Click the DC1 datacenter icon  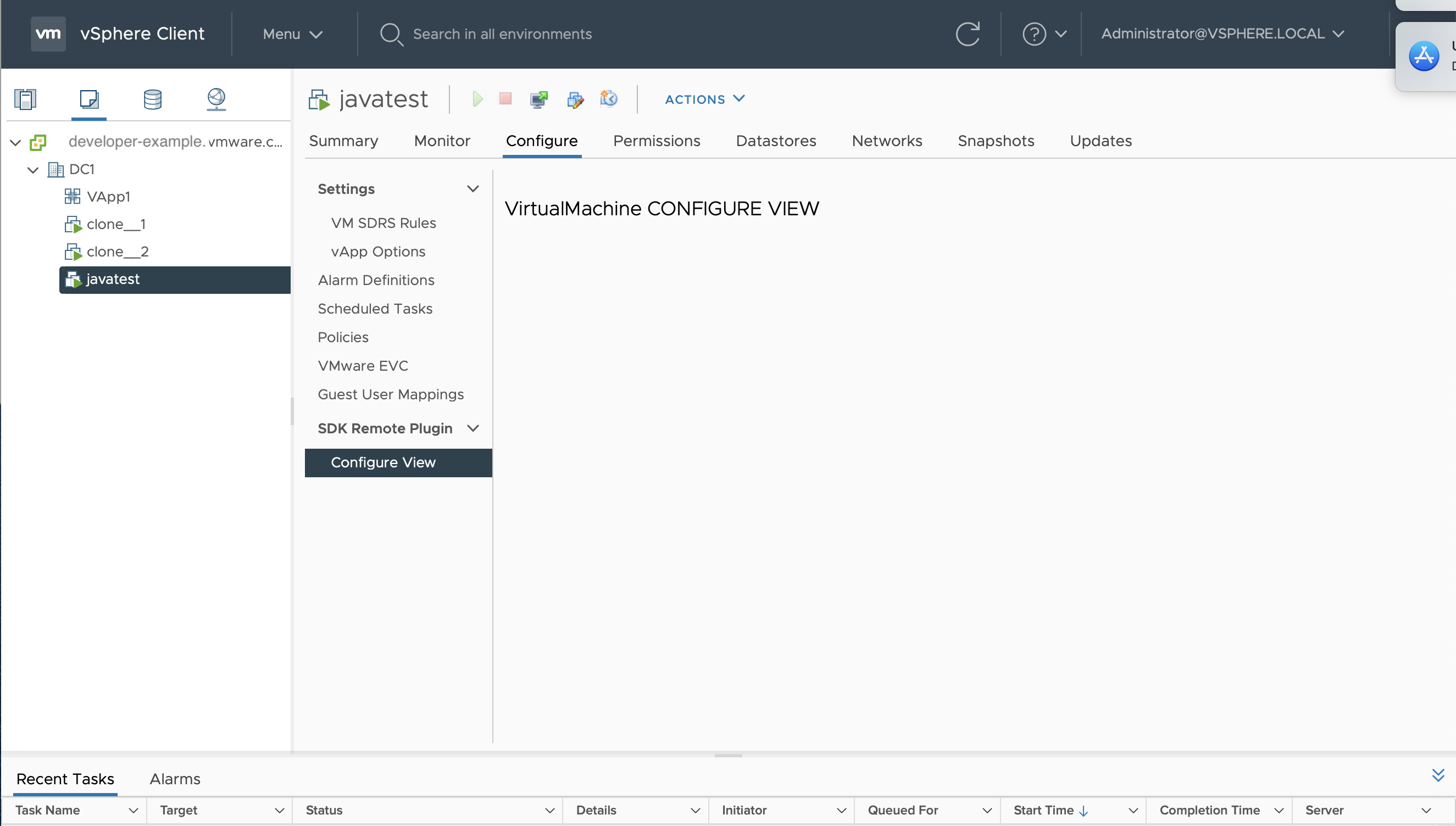[x=55, y=169]
